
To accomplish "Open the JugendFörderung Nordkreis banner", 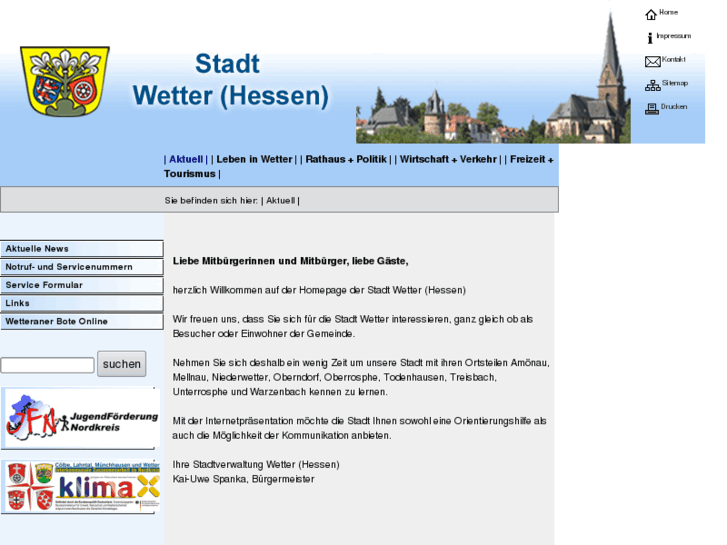I will click(x=81, y=418).
